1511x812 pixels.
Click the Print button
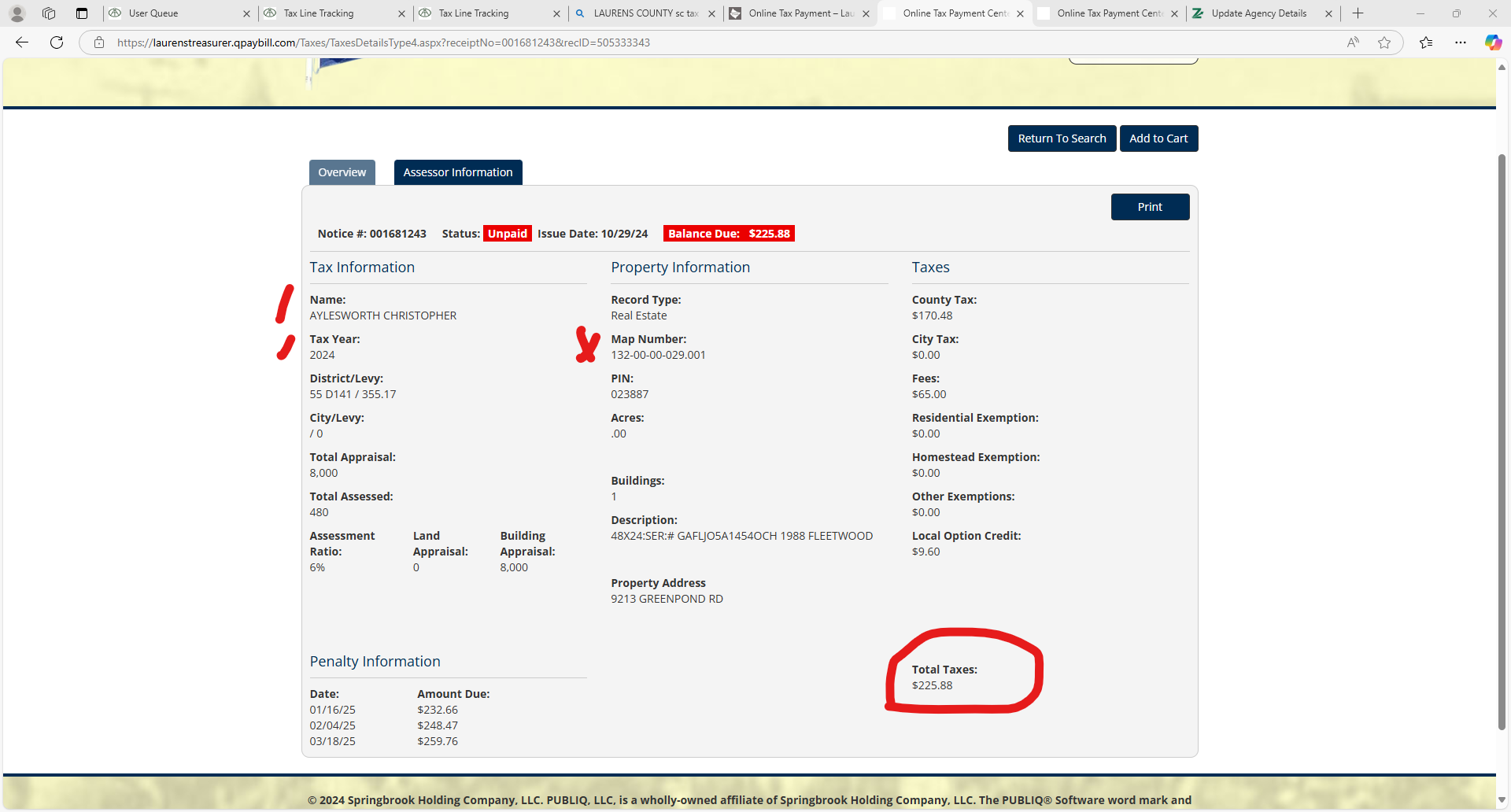[x=1149, y=207]
